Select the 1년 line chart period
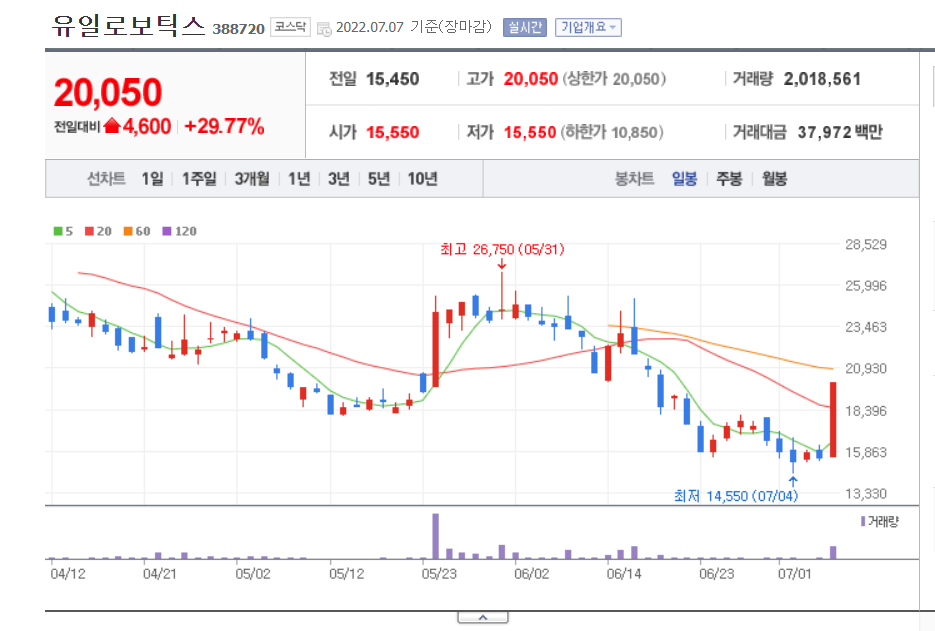The height and width of the screenshot is (631, 935). [x=299, y=178]
